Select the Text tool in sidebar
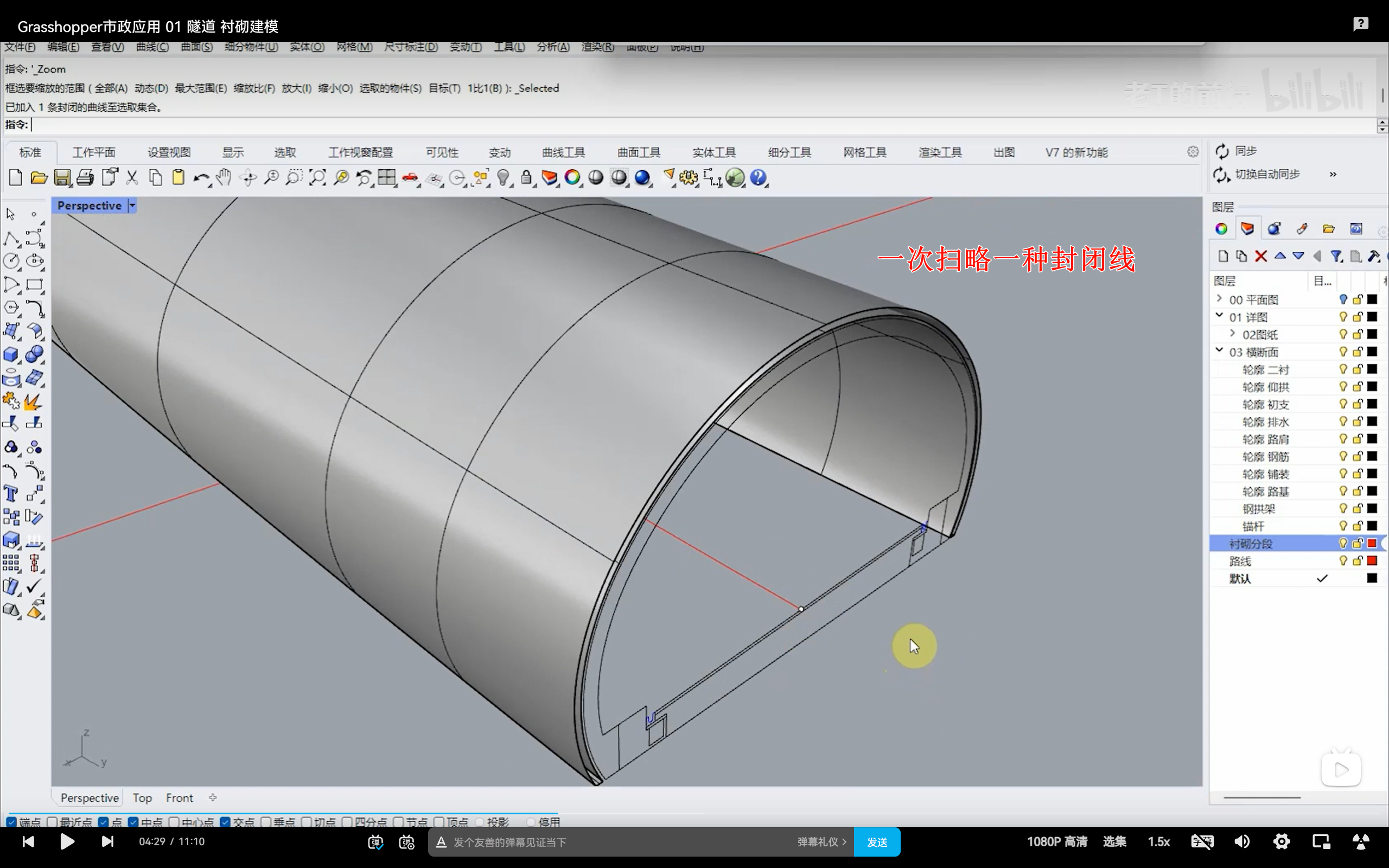 coord(11,494)
